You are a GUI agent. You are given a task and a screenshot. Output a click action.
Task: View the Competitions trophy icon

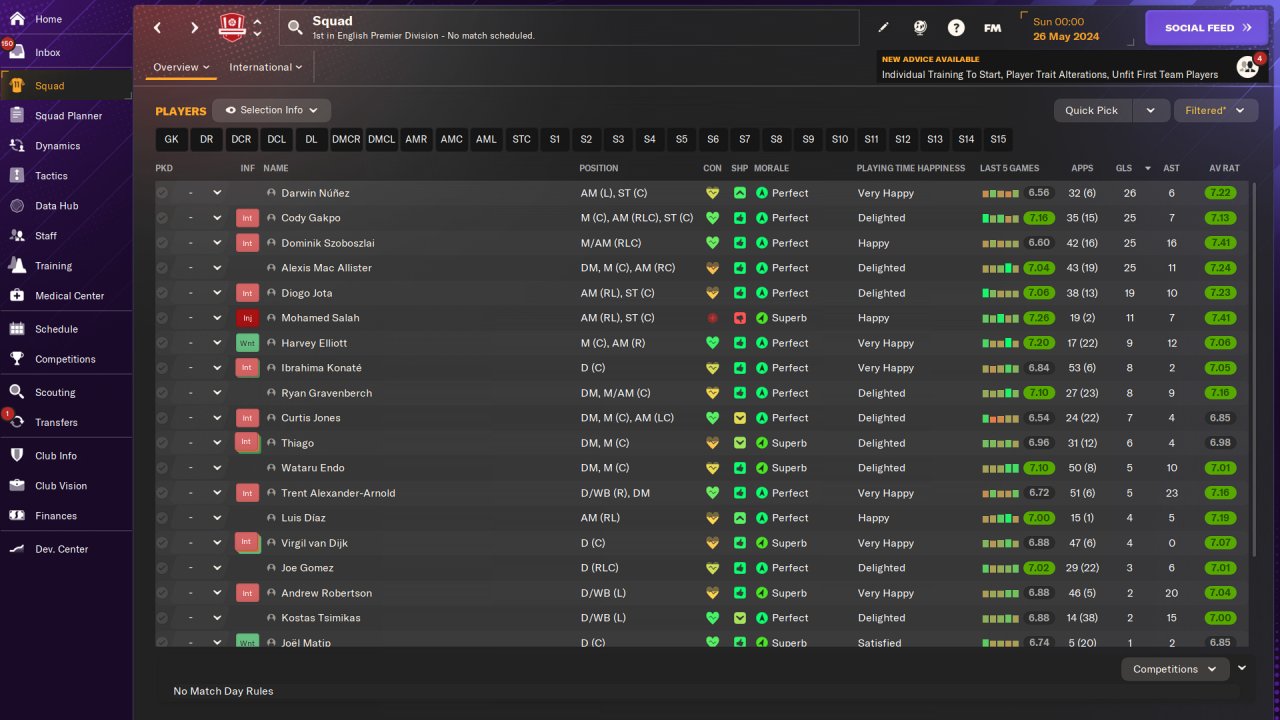coord(17,359)
